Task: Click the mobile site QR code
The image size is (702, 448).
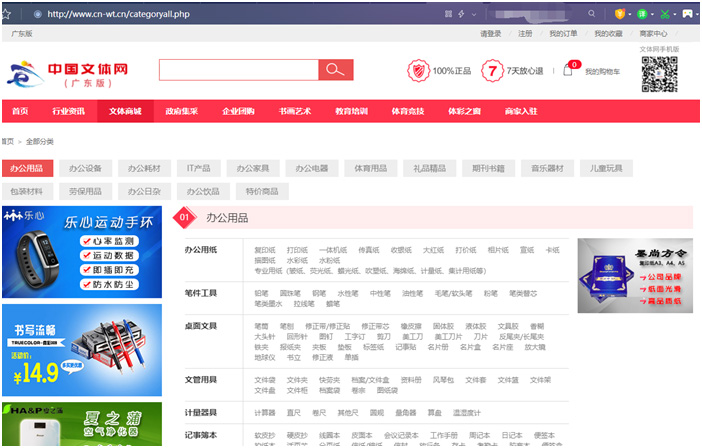Action: click(x=659, y=74)
